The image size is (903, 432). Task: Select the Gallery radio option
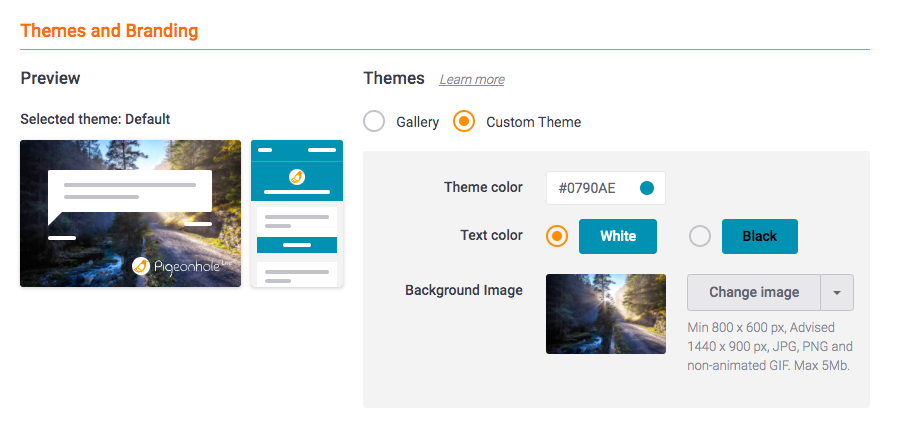[x=374, y=122]
